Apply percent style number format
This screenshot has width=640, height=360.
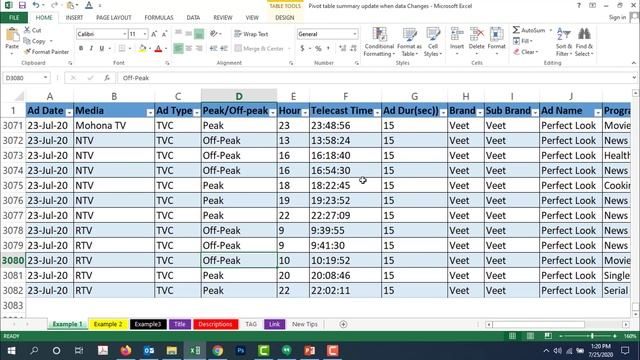coord(318,49)
